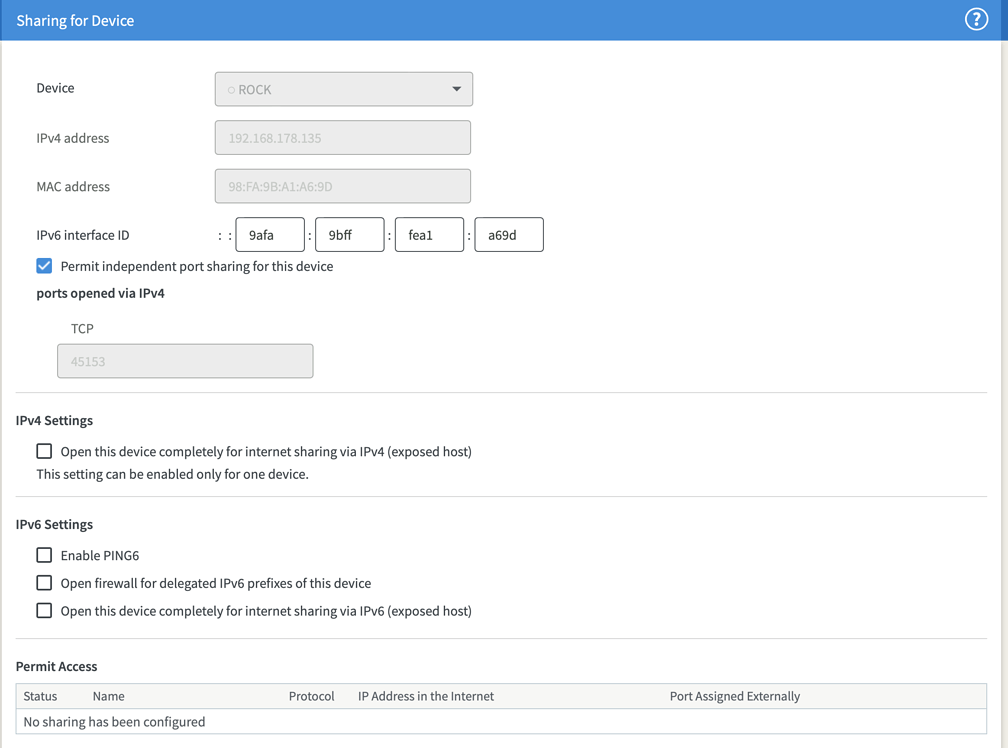This screenshot has height=748, width=1008.
Task: Expand the ROCK device combo box arrow
Action: click(x=458, y=88)
